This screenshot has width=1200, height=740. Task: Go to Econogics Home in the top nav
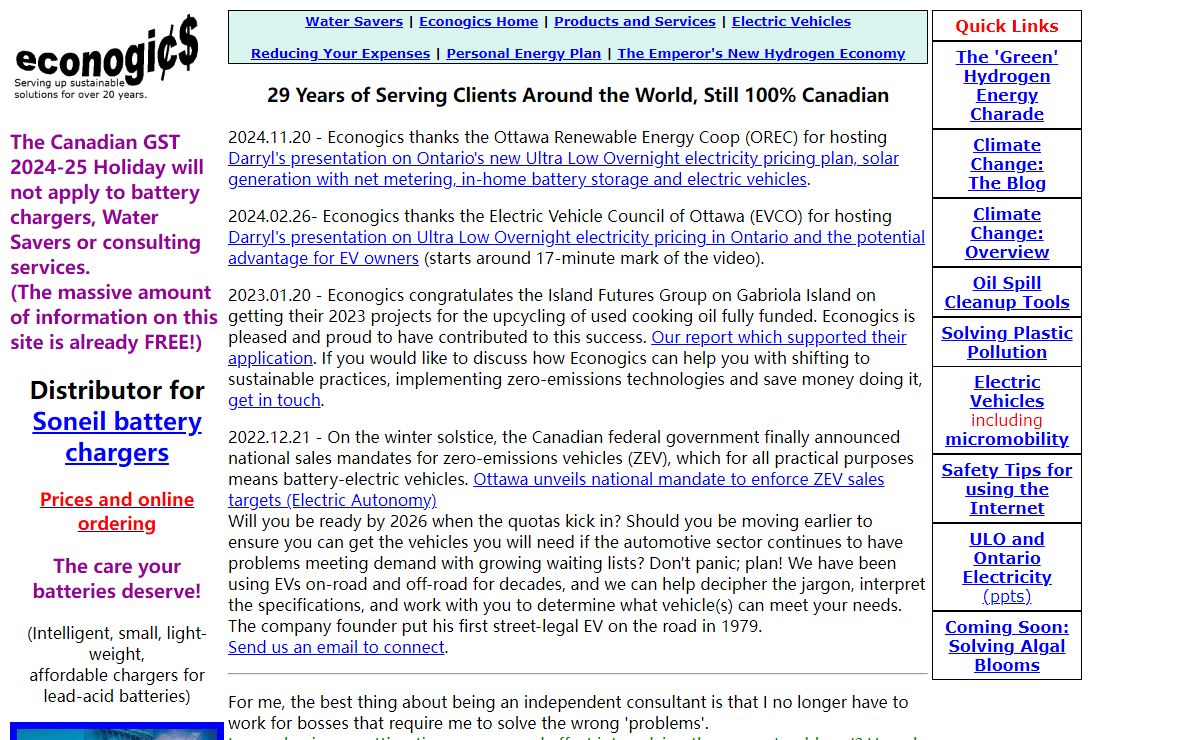(478, 21)
